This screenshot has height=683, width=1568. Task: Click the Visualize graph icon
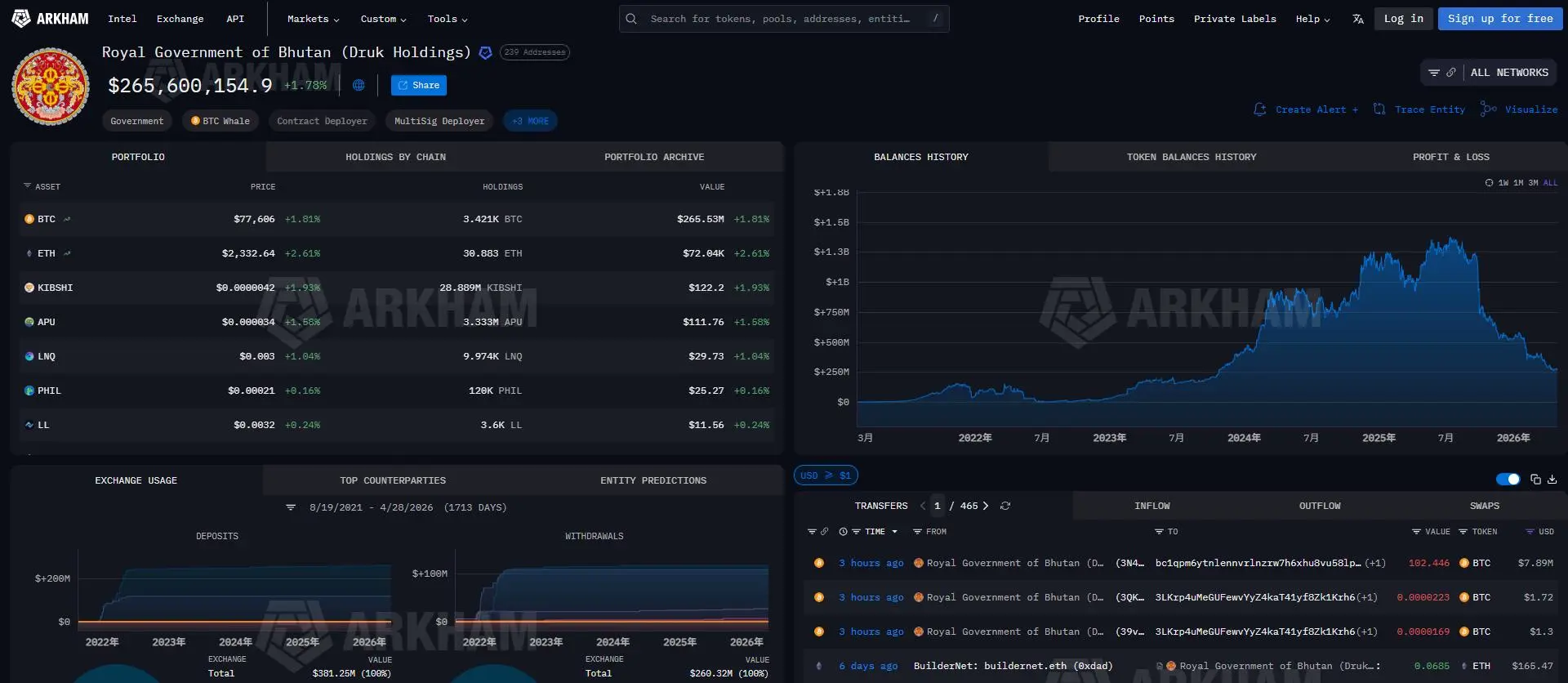coord(1489,109)
